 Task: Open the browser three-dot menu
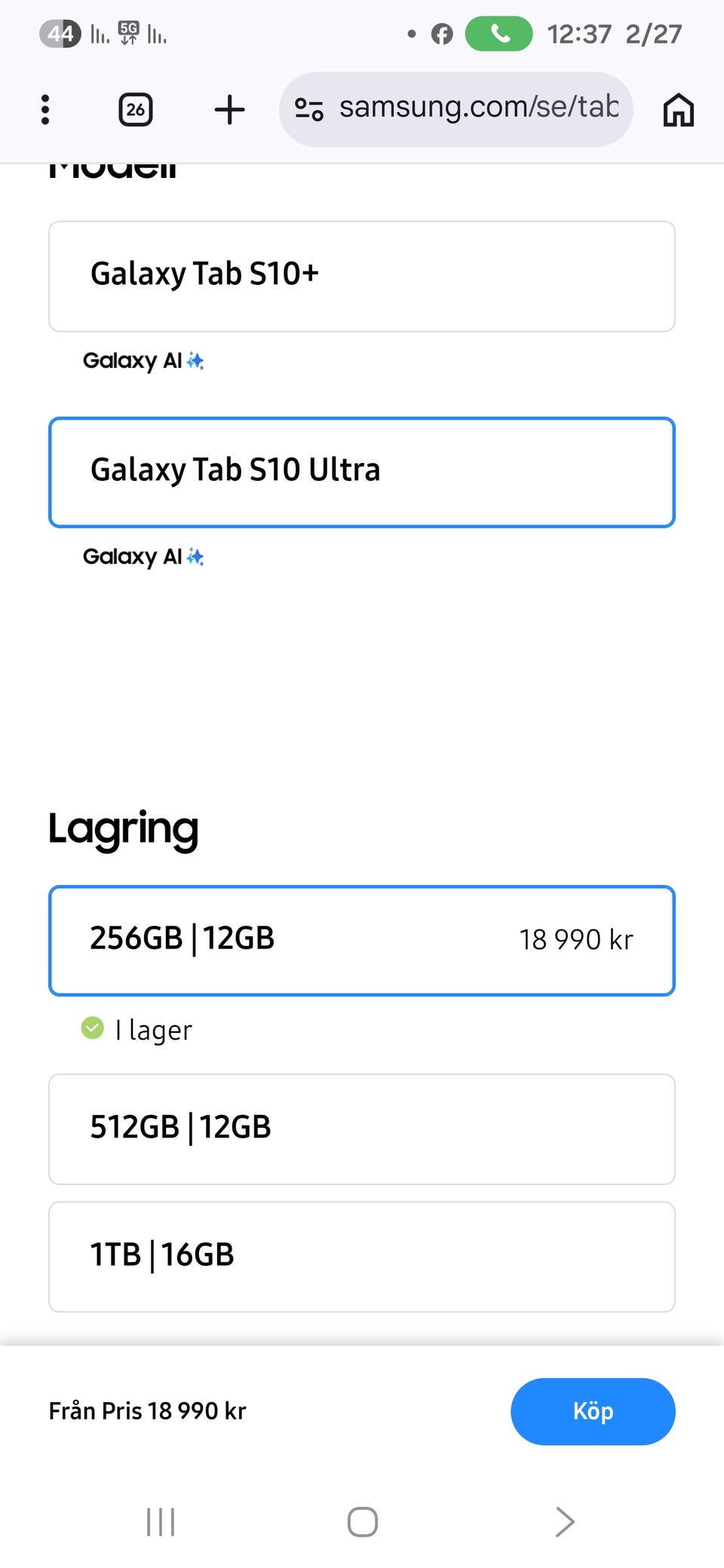pos(45,110)
